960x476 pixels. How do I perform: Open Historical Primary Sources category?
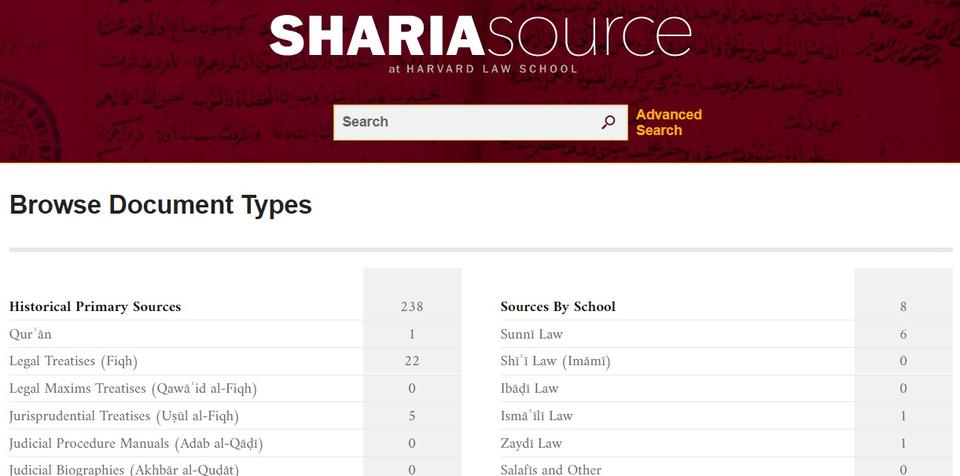[95, 306]
